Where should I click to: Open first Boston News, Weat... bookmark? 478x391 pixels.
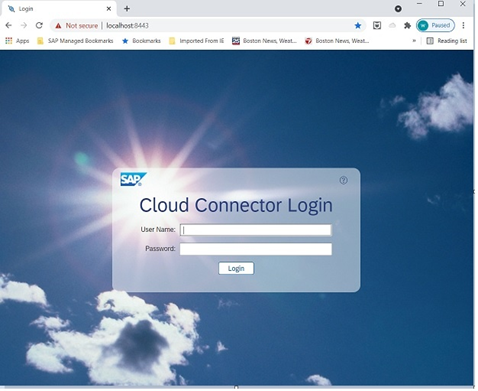point(264,41)
